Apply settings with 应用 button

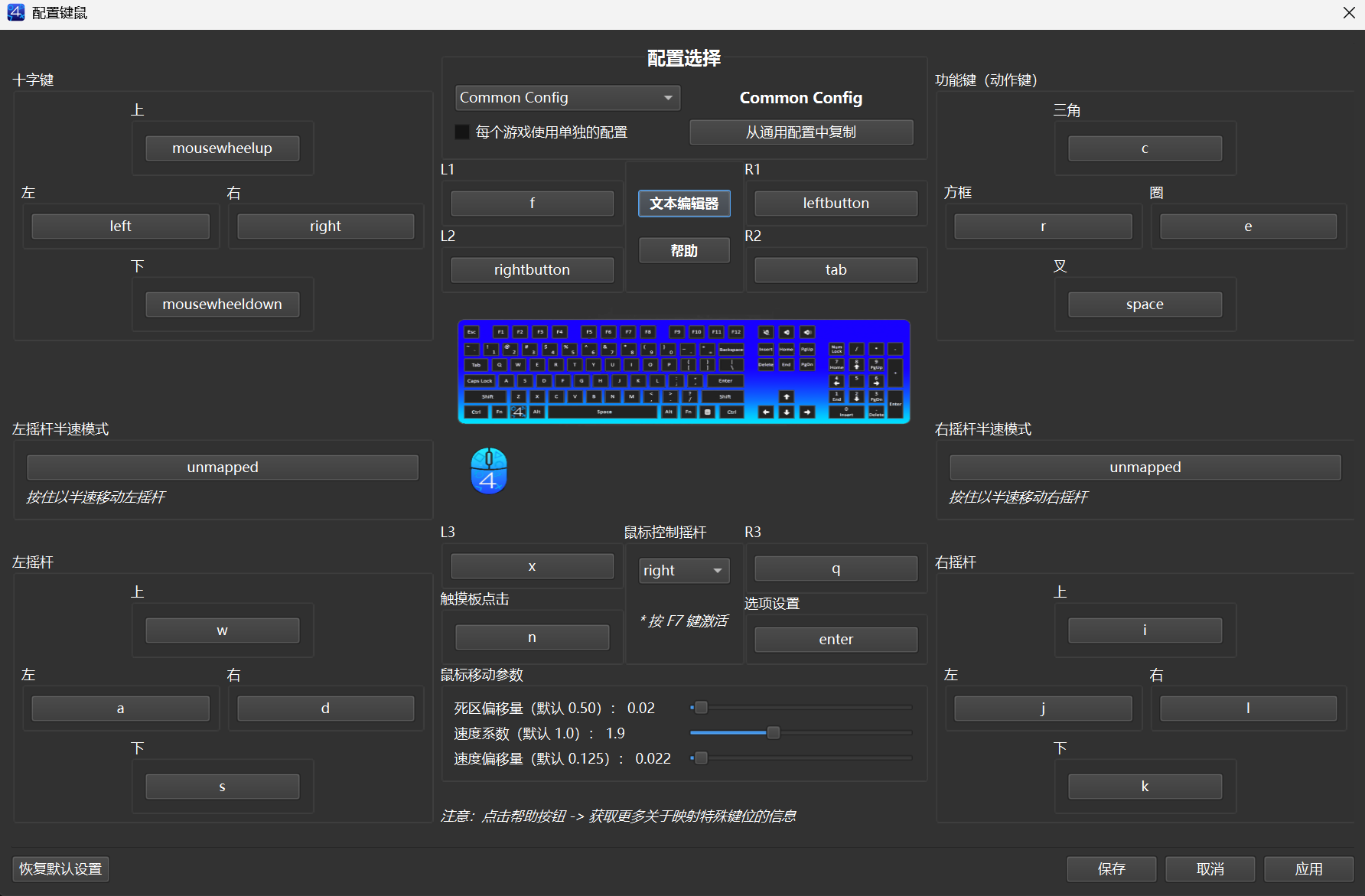(1308, 869)
